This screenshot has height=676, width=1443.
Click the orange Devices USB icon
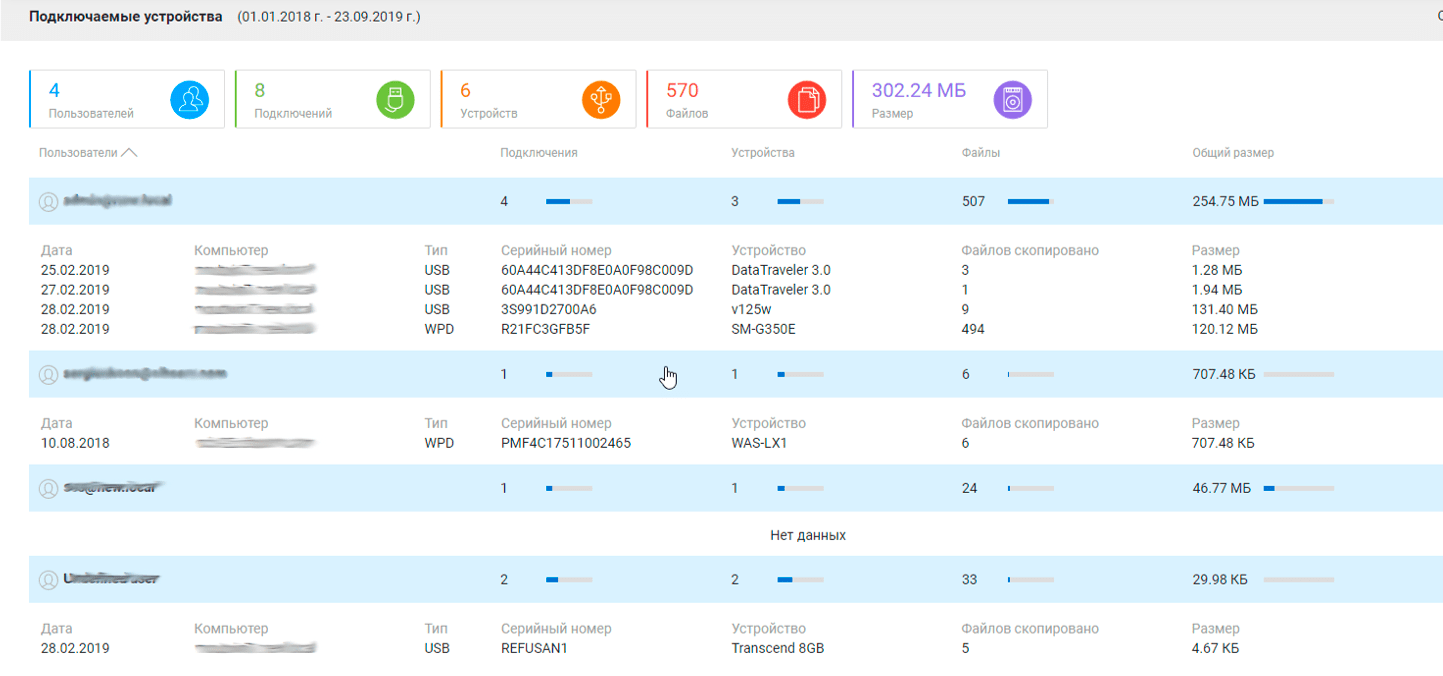pos(601,100)
